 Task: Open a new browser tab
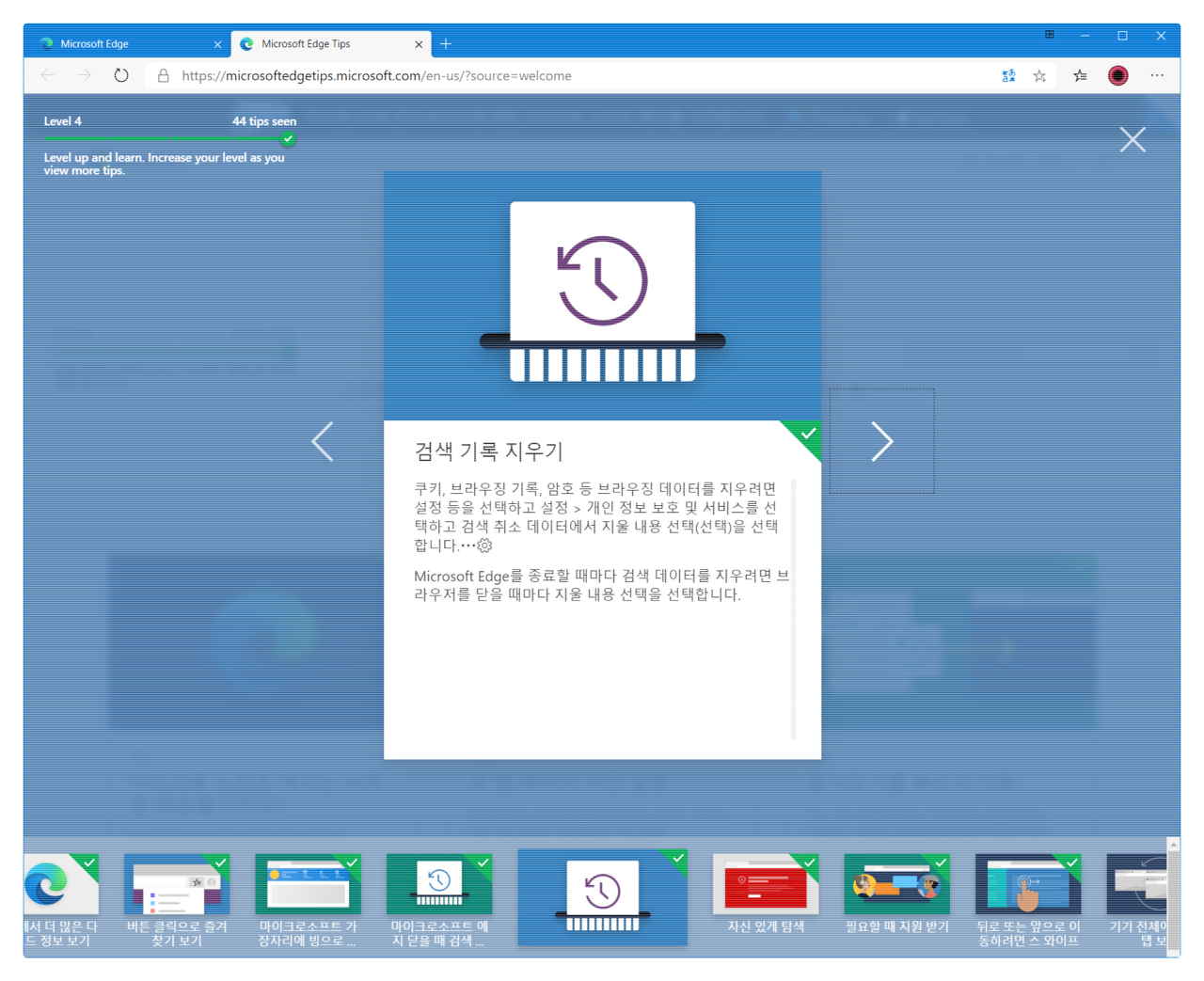446,43
